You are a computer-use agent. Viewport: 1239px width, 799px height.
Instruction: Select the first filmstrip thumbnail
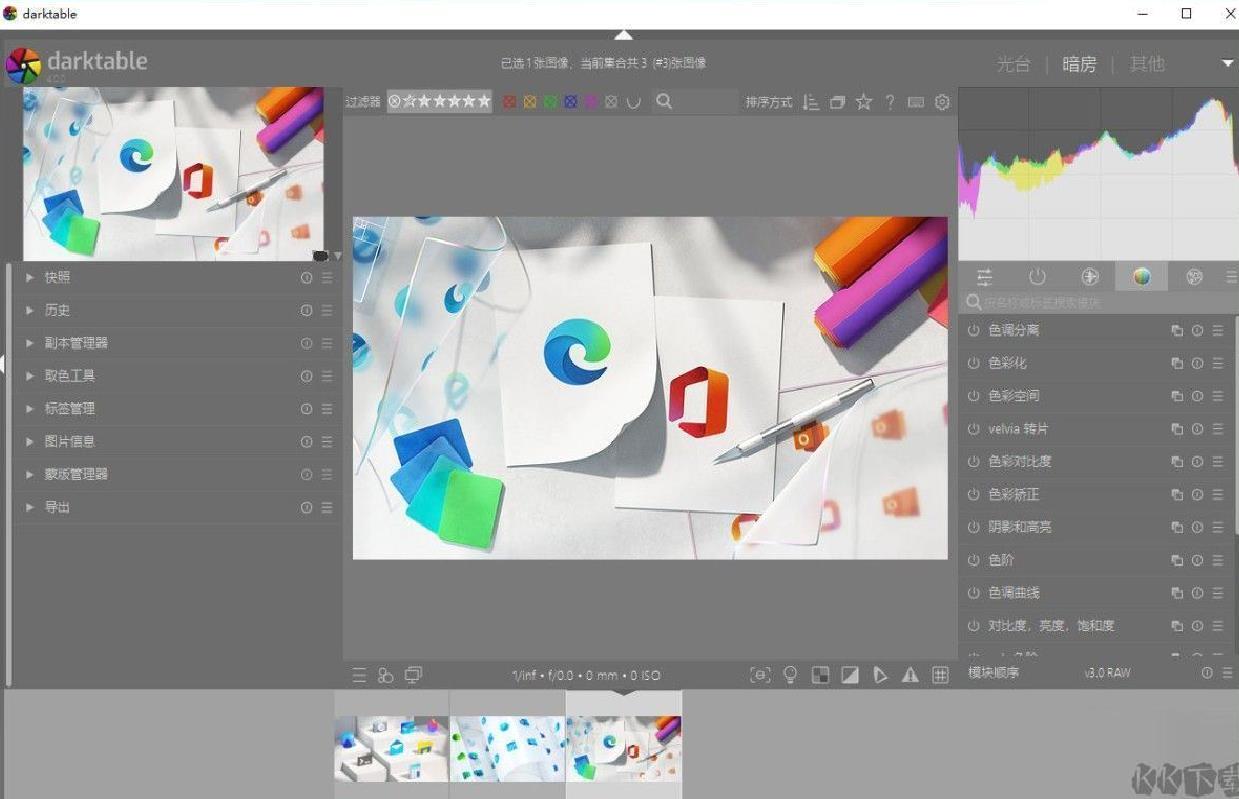pyautogui.click(x=391, y=748)
